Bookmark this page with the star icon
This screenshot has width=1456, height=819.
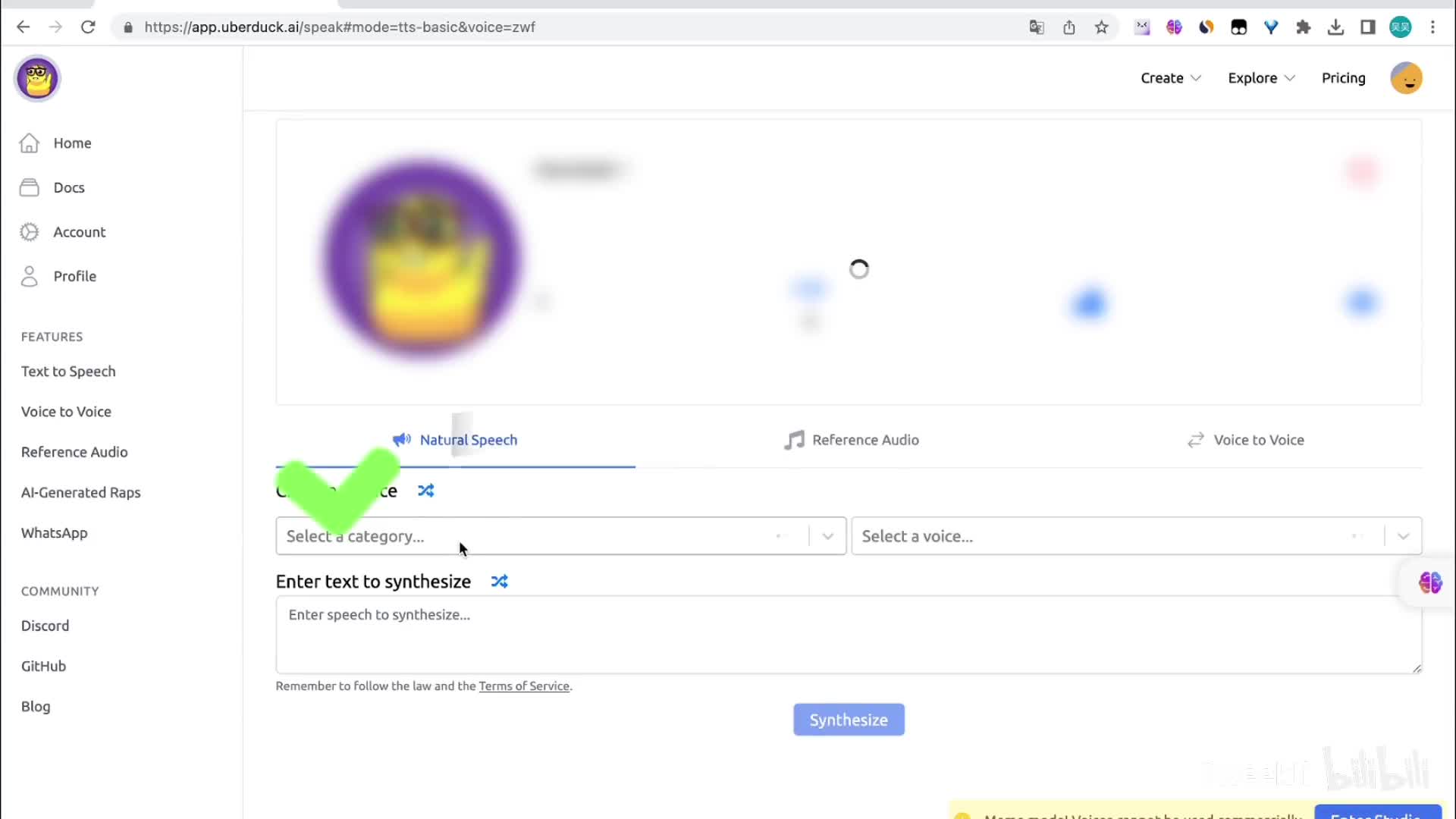point(1101,27)
